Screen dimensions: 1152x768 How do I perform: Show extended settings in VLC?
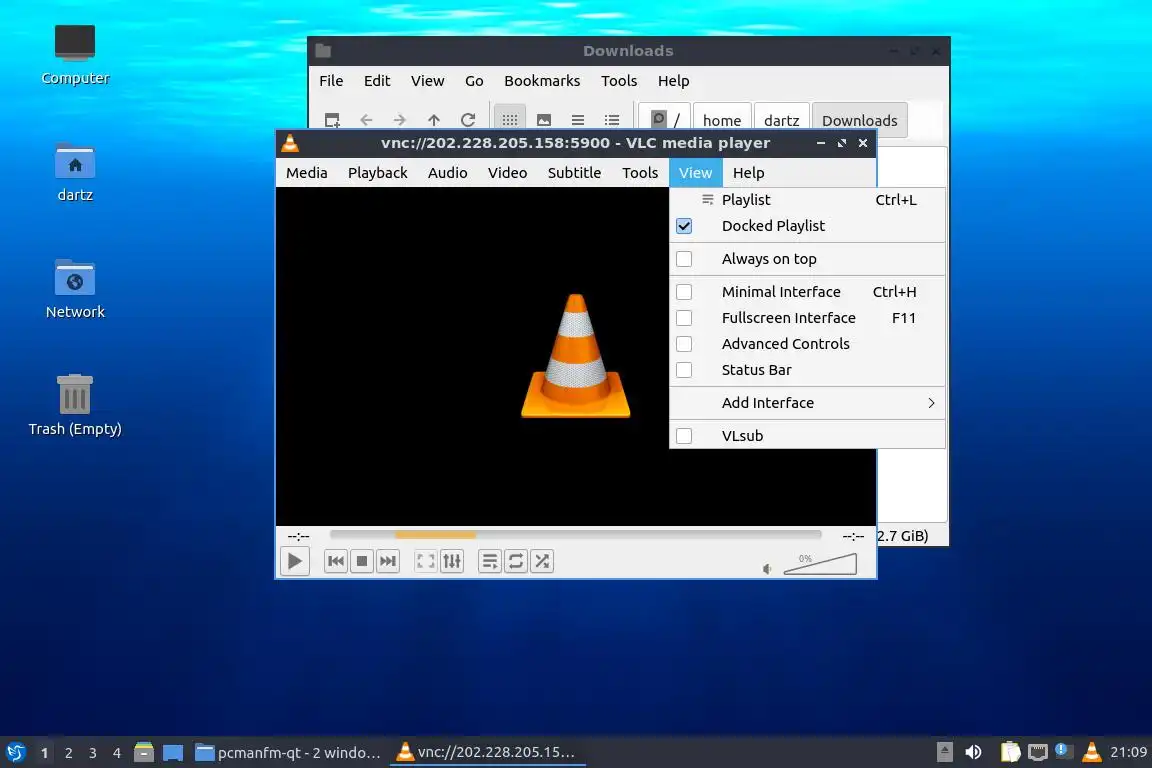(x=452, y=561)
